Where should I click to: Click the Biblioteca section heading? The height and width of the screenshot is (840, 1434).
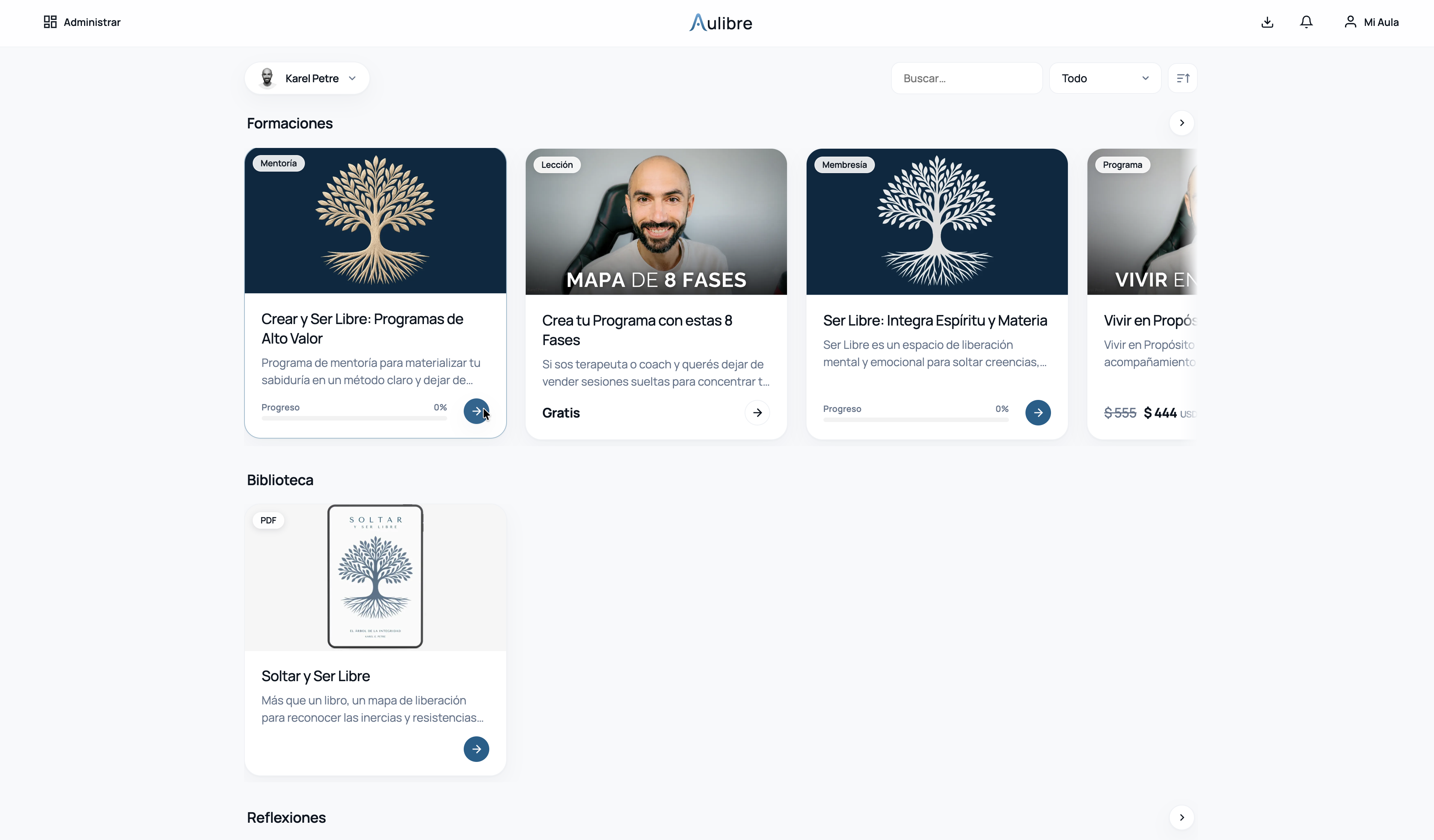[x=280, y=480]
